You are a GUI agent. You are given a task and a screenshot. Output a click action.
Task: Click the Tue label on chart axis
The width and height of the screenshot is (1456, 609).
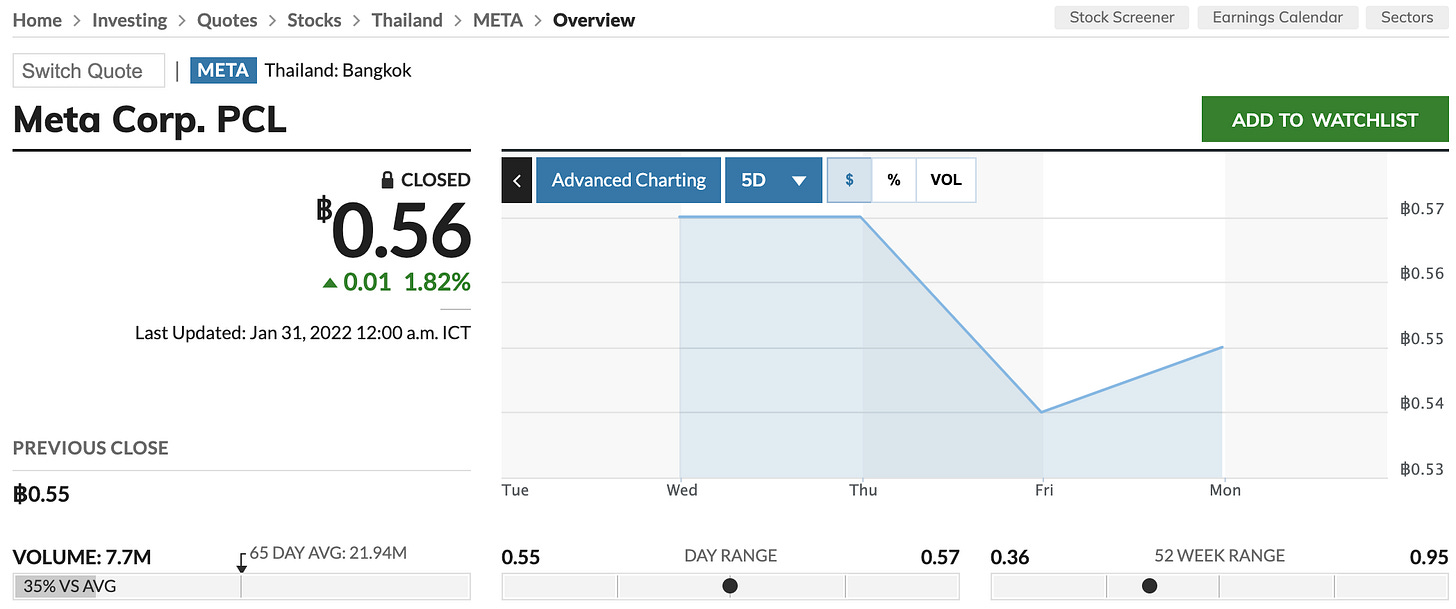coord(515,490)
